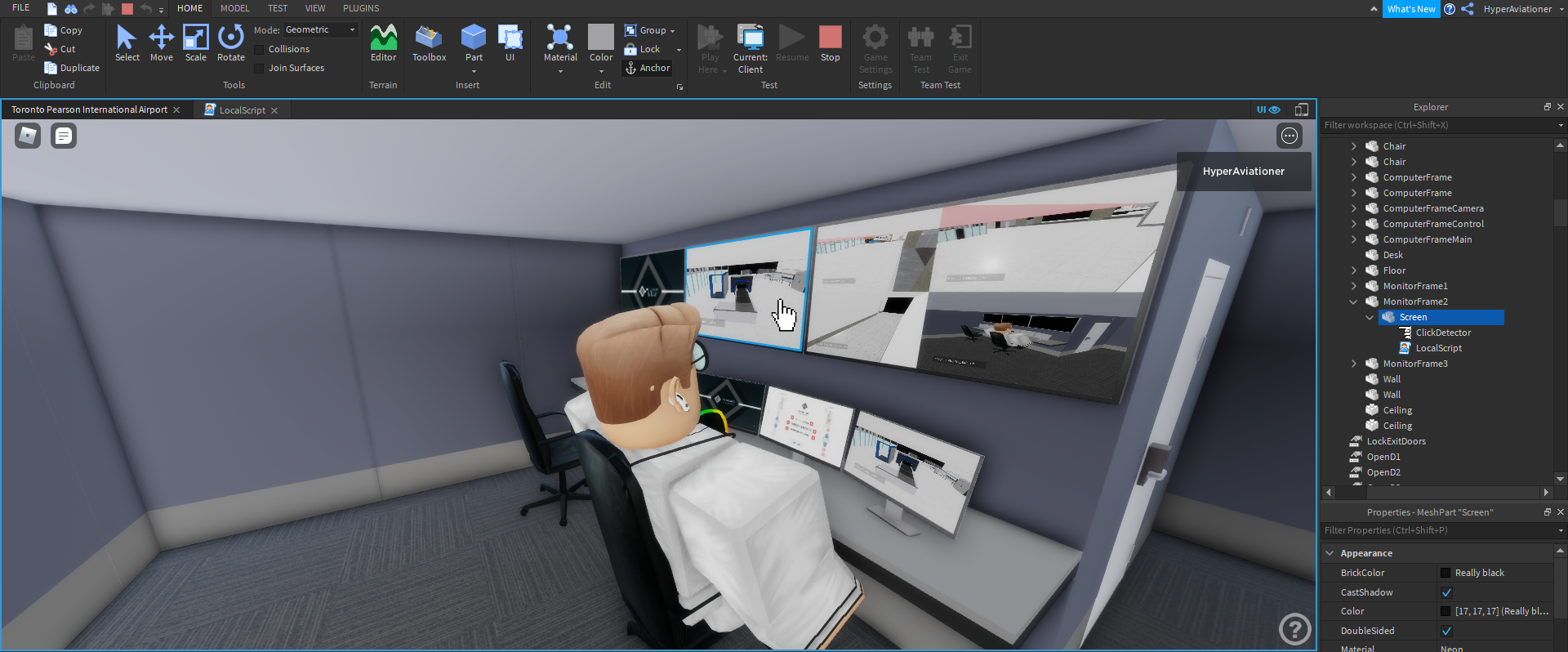The image size is (1568, 652).
Task: Collapse the Appearance properties section
Action: coord(1330,553)
